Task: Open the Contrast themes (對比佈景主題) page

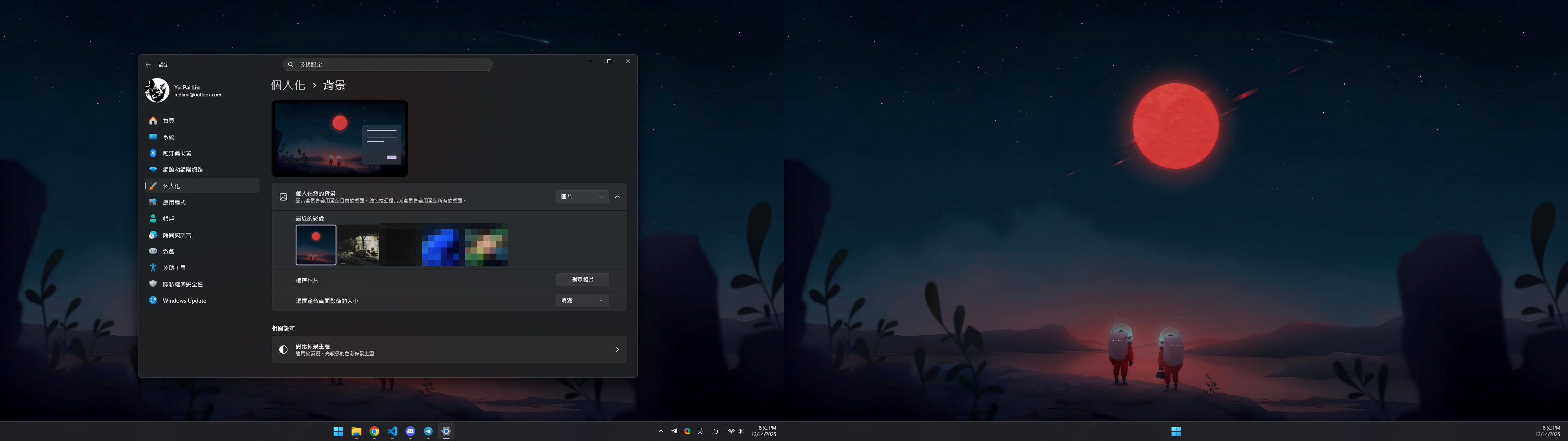Action: [x=449, y=350]
